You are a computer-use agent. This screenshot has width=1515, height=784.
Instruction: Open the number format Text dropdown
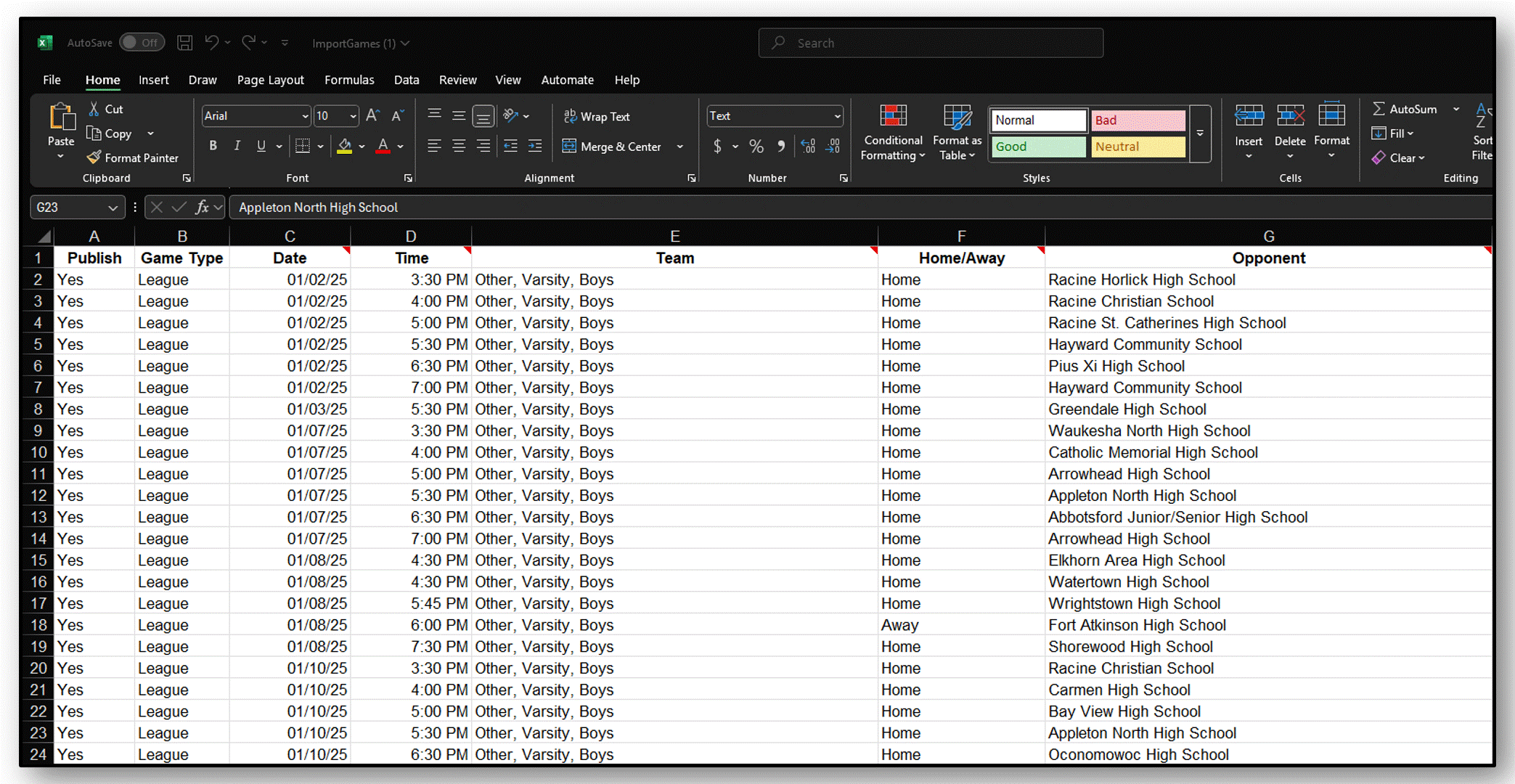point(837,116)
